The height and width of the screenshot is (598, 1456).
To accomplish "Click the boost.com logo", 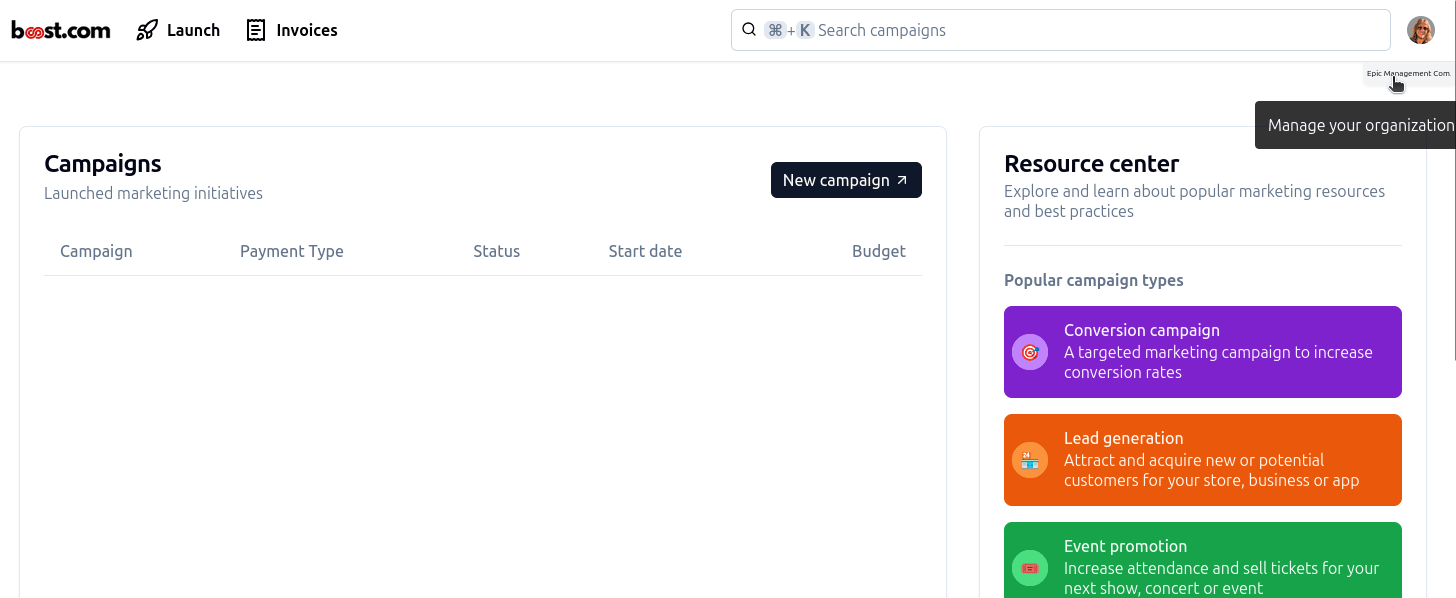I will pos(60,29).
